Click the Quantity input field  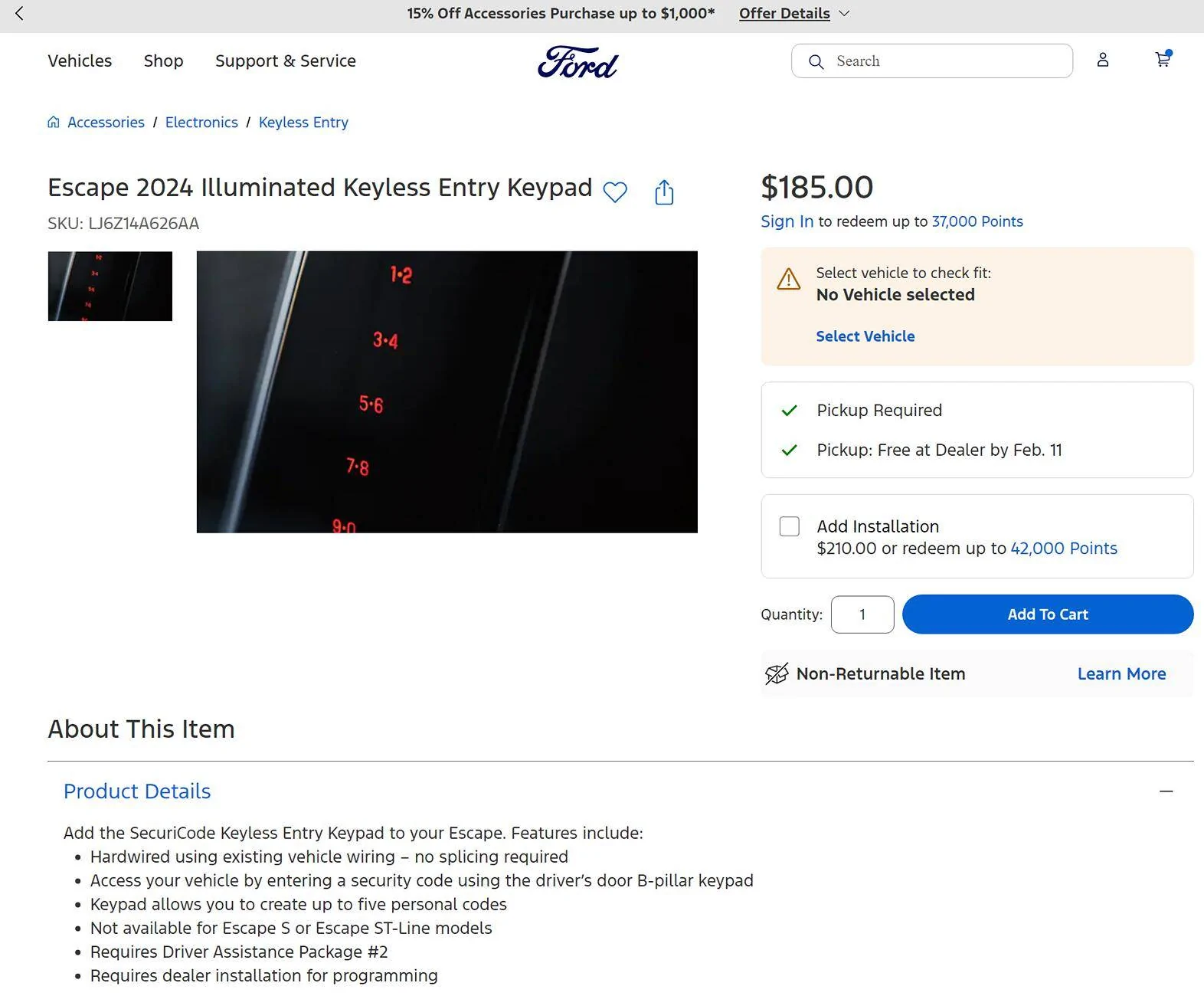[862, 614]
